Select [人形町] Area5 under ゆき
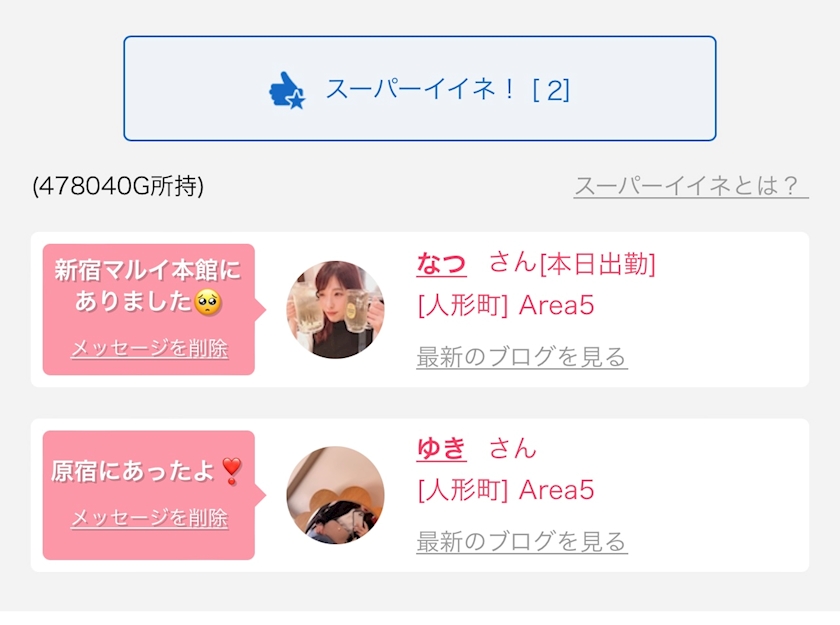The width and height of the screenshot is (840, 625). [x=505, y=490]
